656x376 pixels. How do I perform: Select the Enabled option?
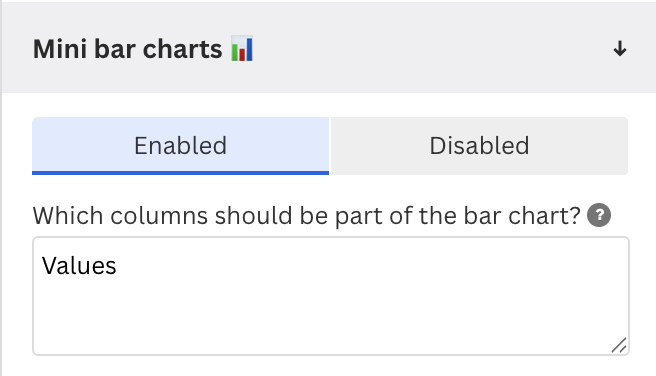tap(180, 146)
